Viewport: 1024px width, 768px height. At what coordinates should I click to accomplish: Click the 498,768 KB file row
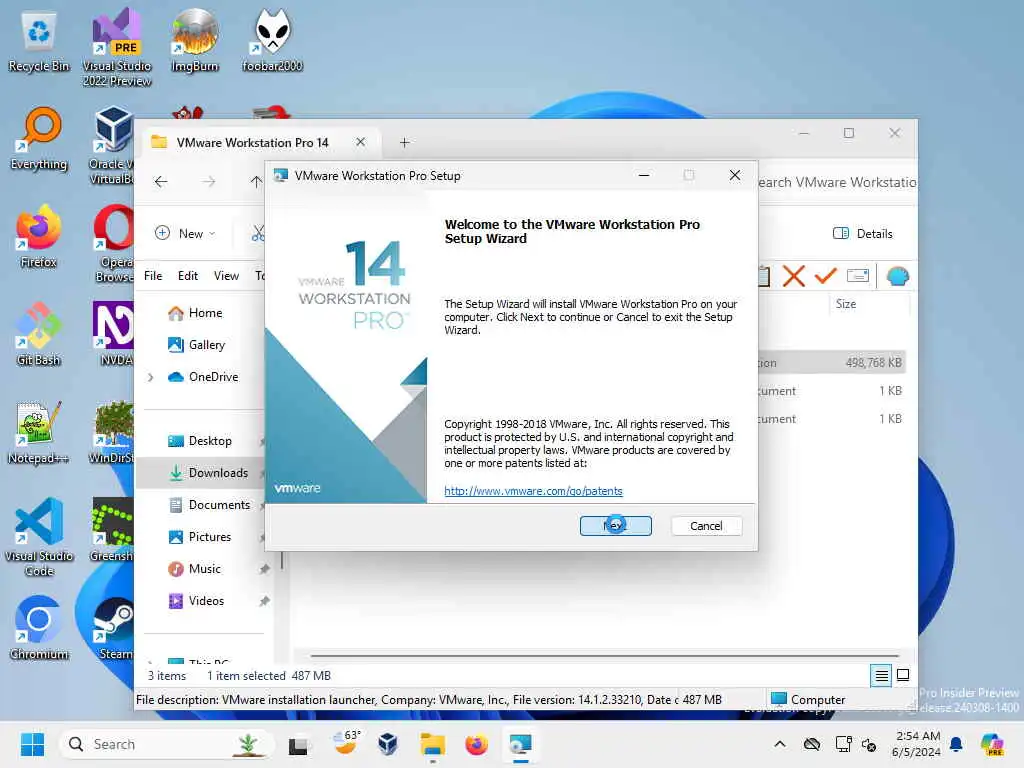point(831,363)
